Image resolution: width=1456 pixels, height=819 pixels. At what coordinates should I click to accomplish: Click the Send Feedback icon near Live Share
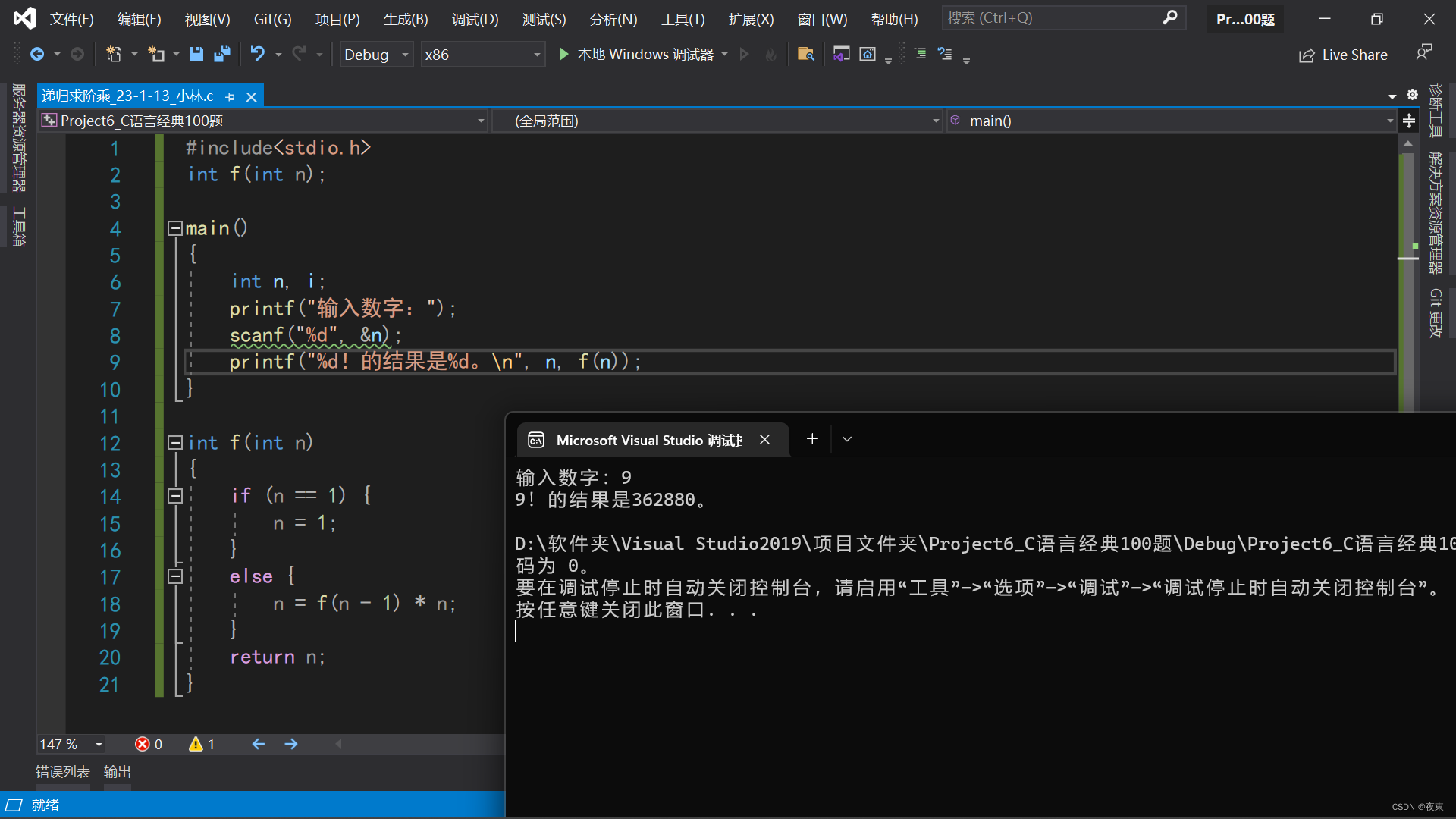pyautogui.click(x=1423, y=52)
